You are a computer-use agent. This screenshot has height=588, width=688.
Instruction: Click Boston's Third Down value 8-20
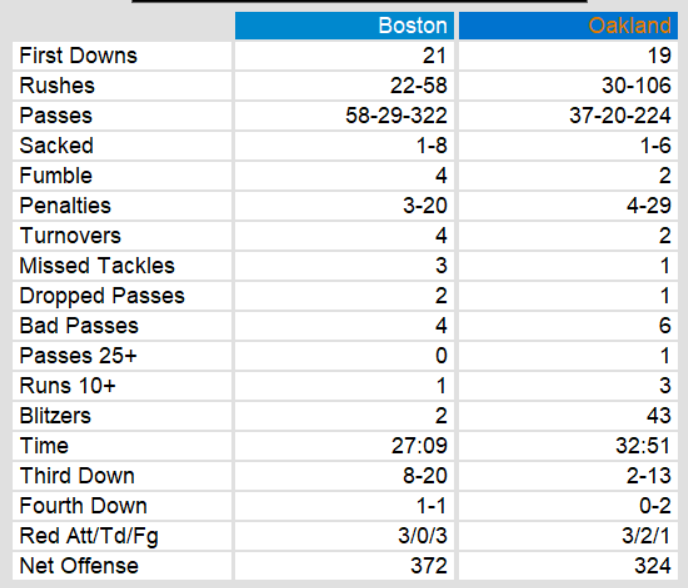(424, 476)
